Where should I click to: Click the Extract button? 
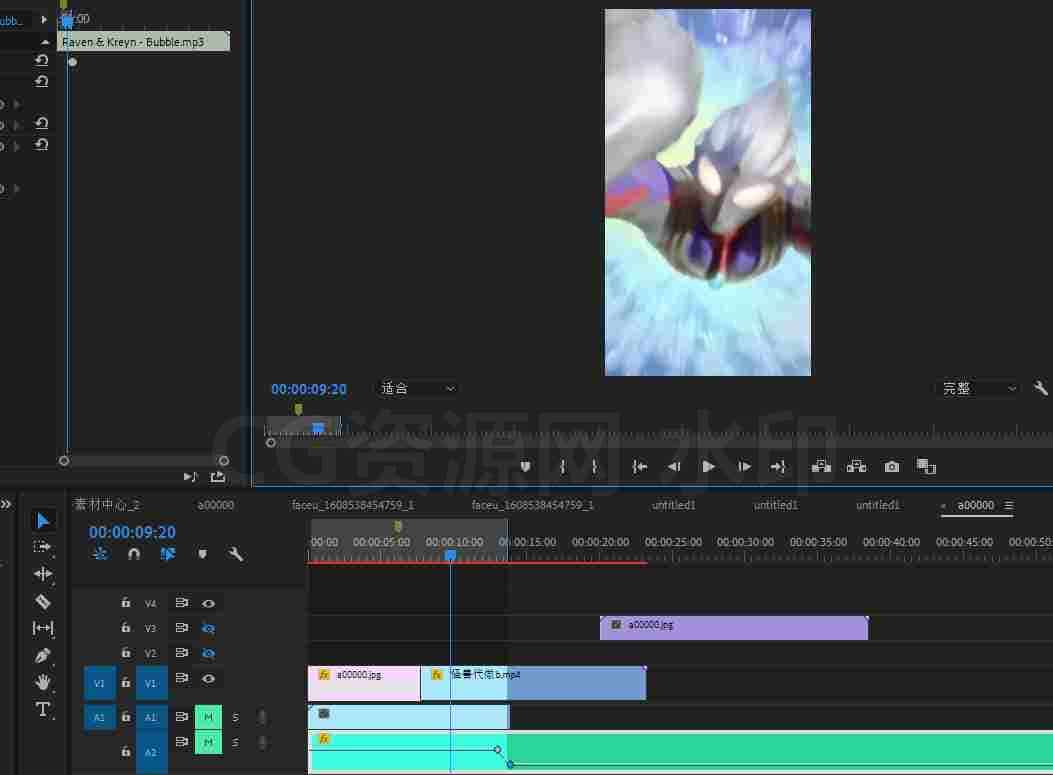(x=856, y=467)
